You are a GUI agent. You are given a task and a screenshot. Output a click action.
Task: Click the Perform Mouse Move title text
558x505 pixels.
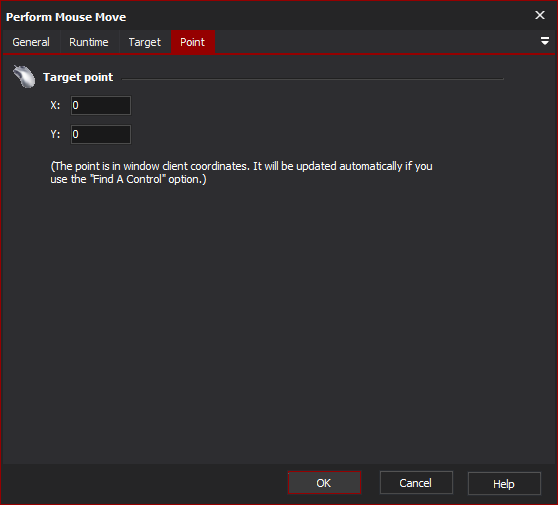pyautogui.click(x=66, y=17)
